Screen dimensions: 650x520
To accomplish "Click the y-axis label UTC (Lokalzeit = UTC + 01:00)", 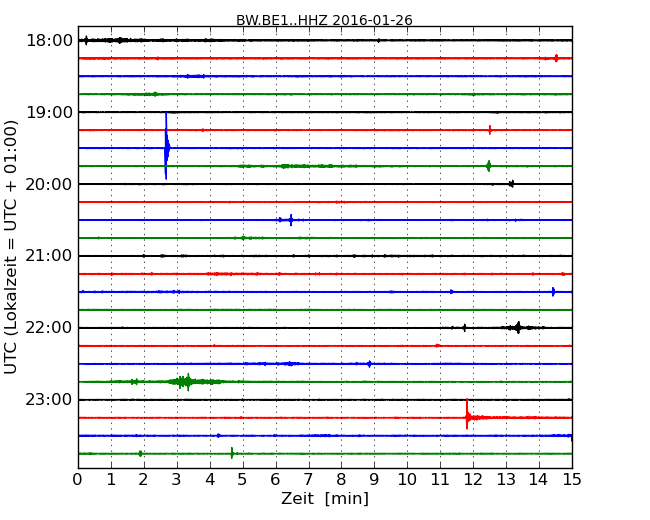I will coord(11,247).
